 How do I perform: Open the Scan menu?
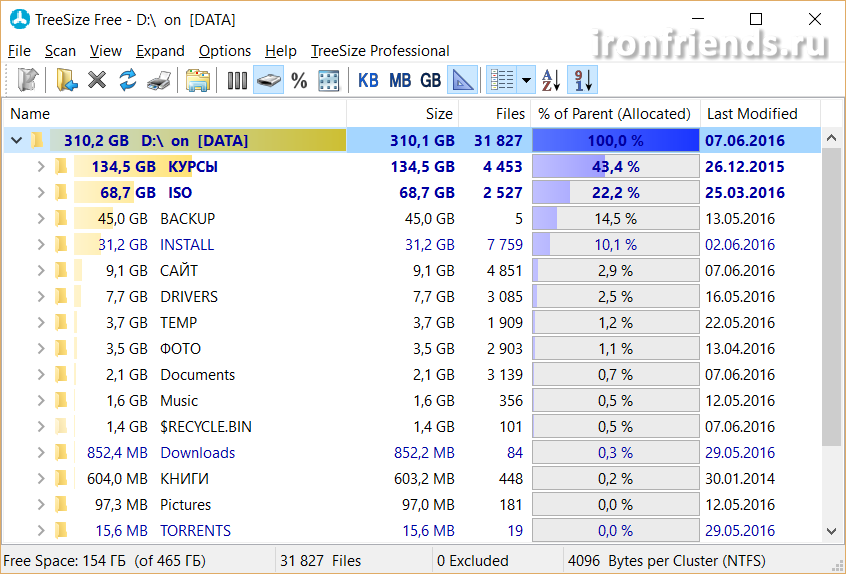(60, 51)
